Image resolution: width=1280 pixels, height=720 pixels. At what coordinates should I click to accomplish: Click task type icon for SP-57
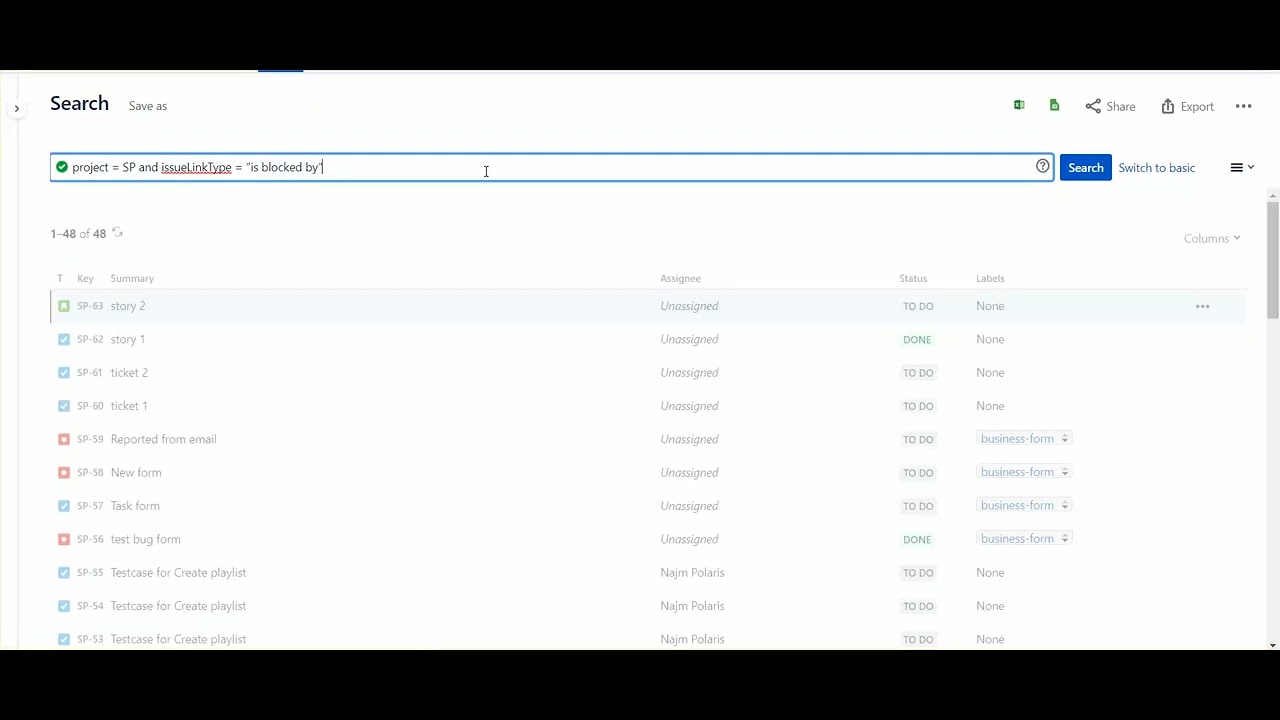click(x=64, y=506)
